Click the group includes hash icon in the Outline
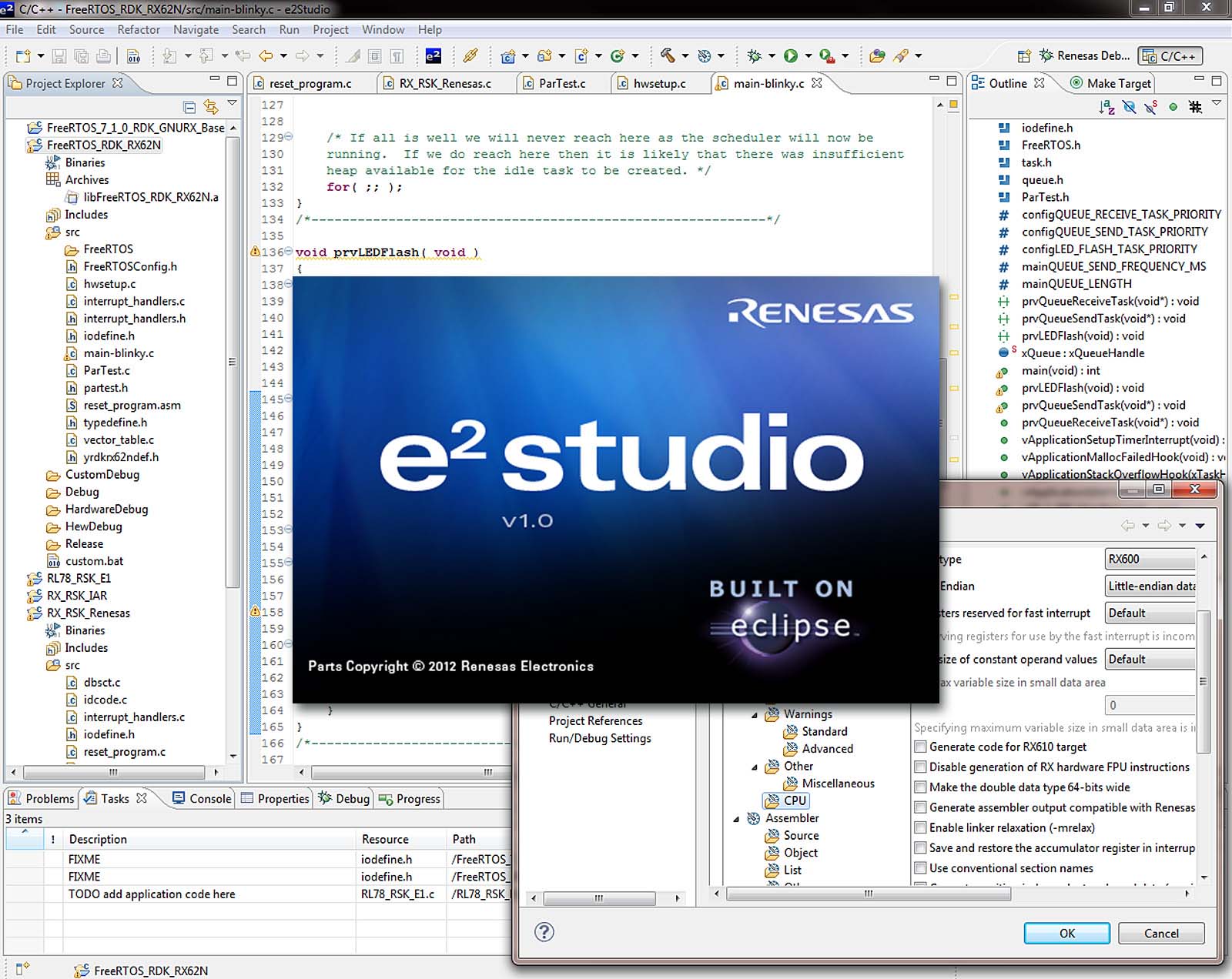The width and height of the screenshot is (1232, 979). pyautogui.click(x=1195, y=107)
